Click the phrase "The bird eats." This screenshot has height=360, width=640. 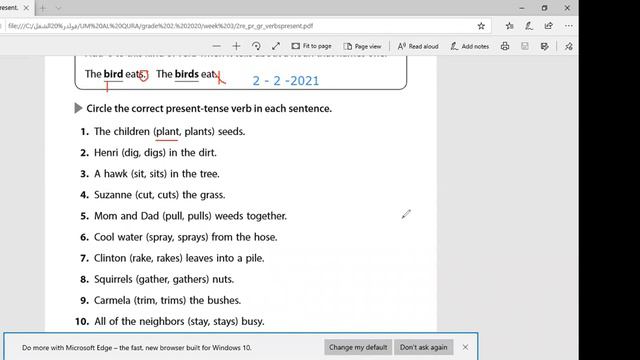(x=116, y=74)
